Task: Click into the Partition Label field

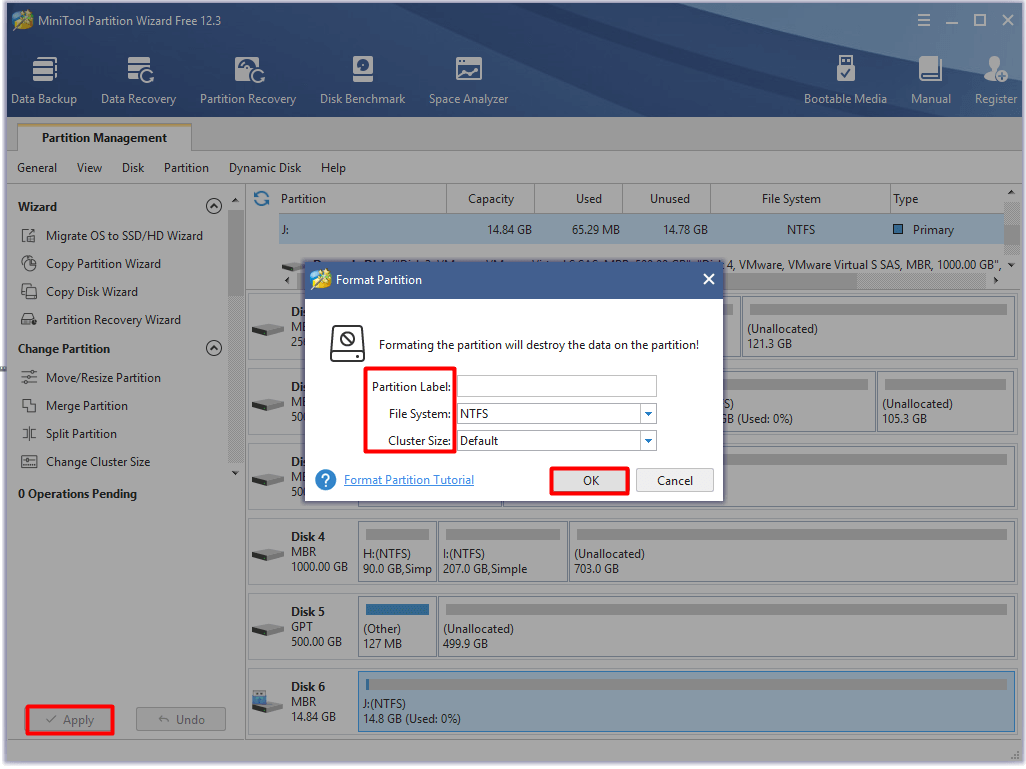Action: [x=556, y=386]
